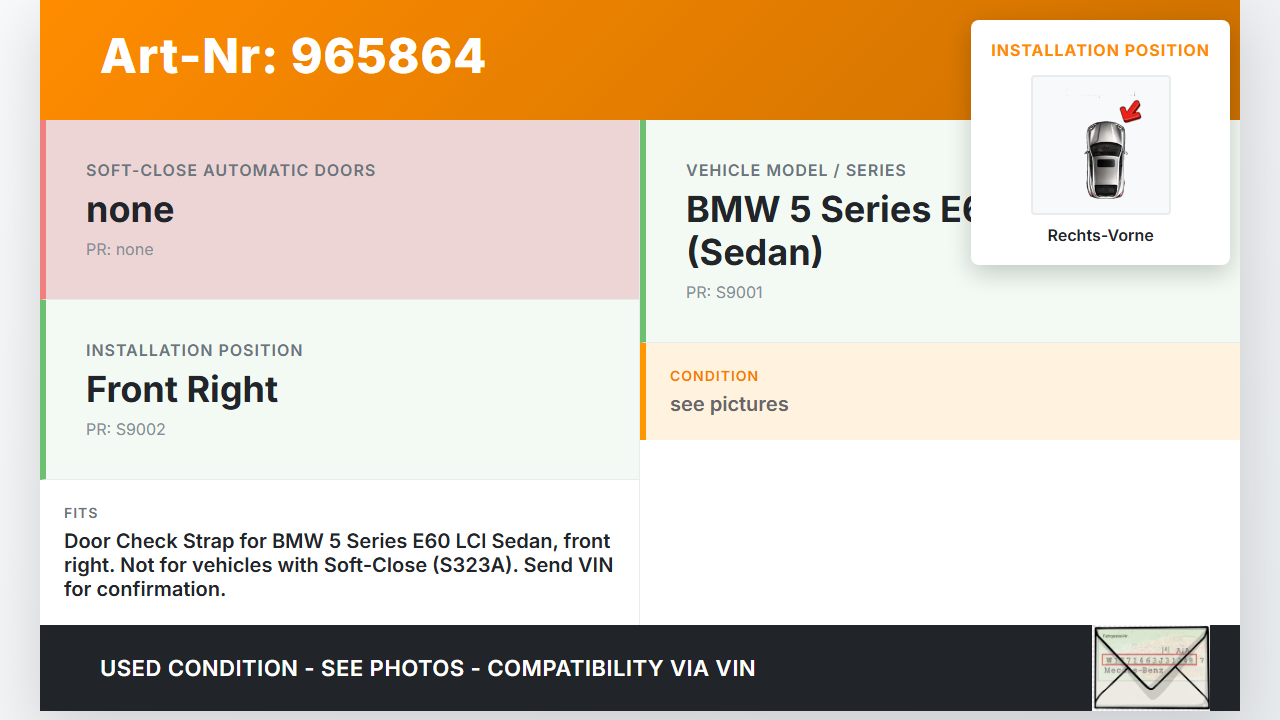Click the door check strap fits description
1280x720 pixels.
[338, 565]
